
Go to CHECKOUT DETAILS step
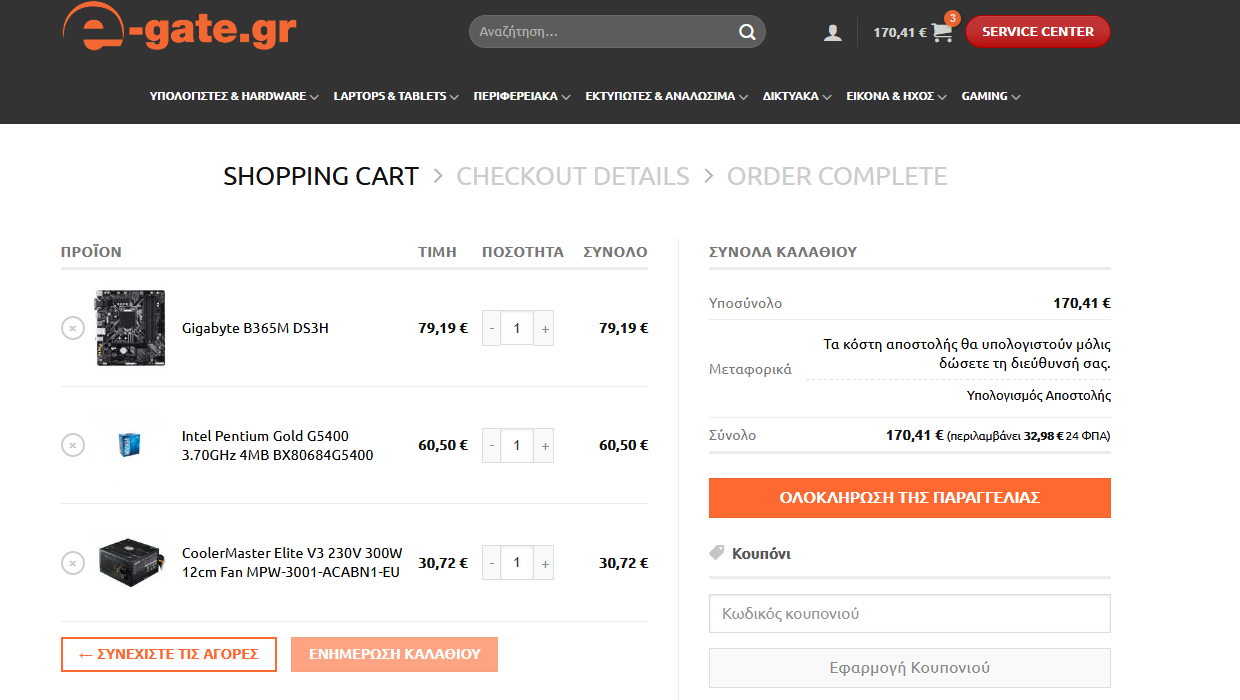(573, 176)
